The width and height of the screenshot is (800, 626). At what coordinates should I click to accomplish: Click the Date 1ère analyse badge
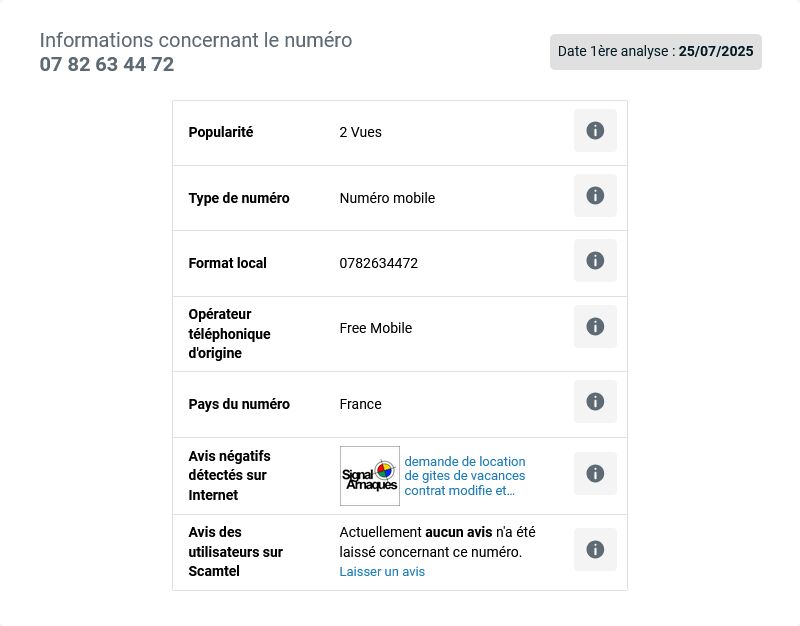point(656,52)
